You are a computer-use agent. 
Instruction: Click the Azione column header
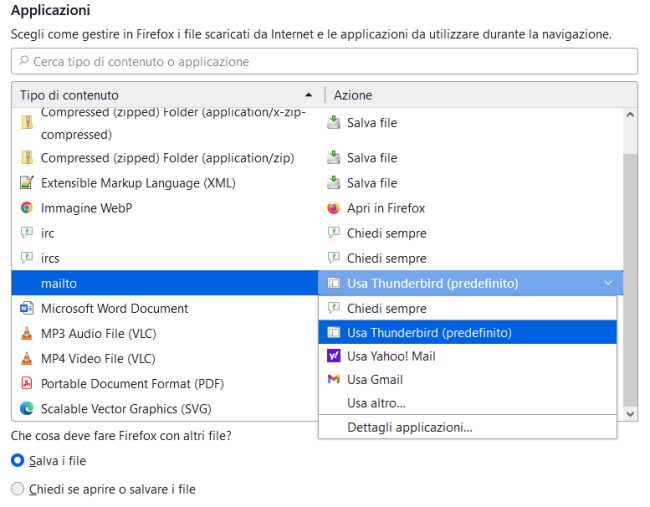481,95
